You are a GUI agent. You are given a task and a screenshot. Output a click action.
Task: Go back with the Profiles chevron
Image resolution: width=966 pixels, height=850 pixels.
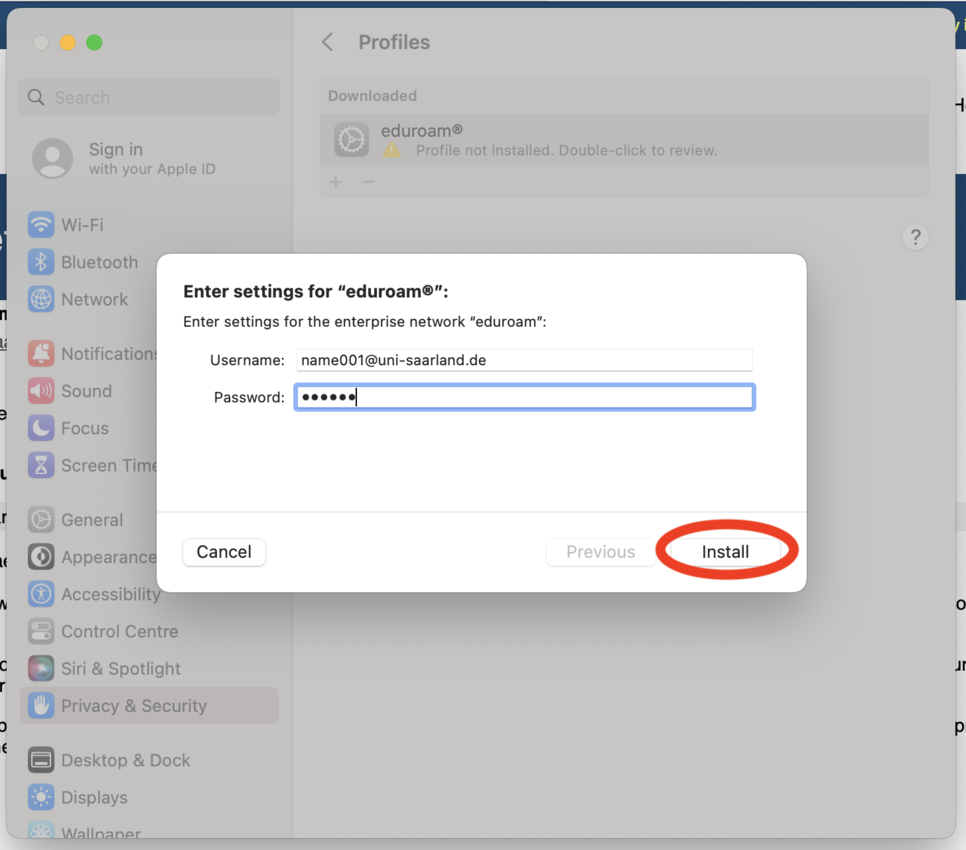(x=328, y=42)
